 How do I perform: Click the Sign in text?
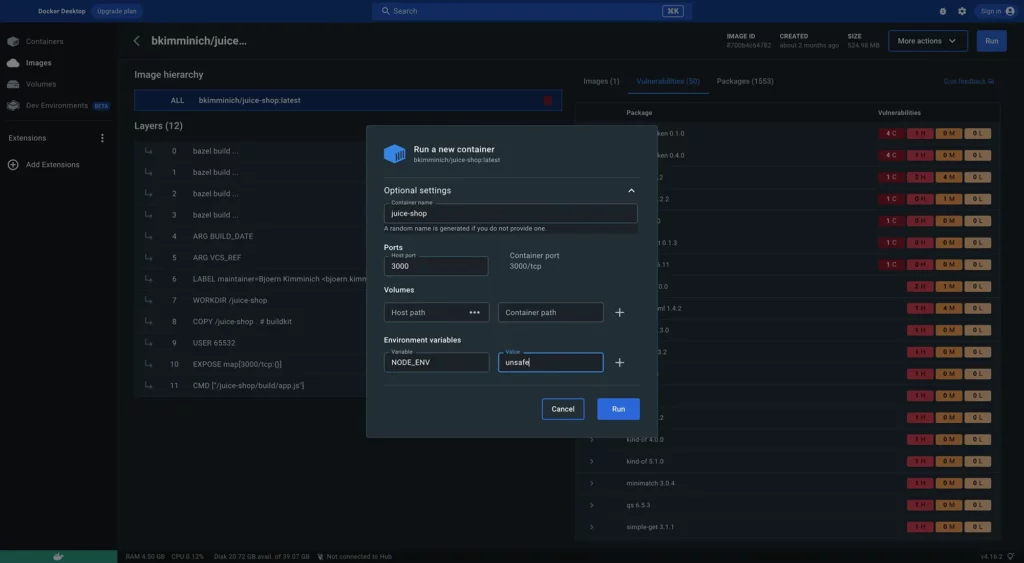[x=990, y=11]
